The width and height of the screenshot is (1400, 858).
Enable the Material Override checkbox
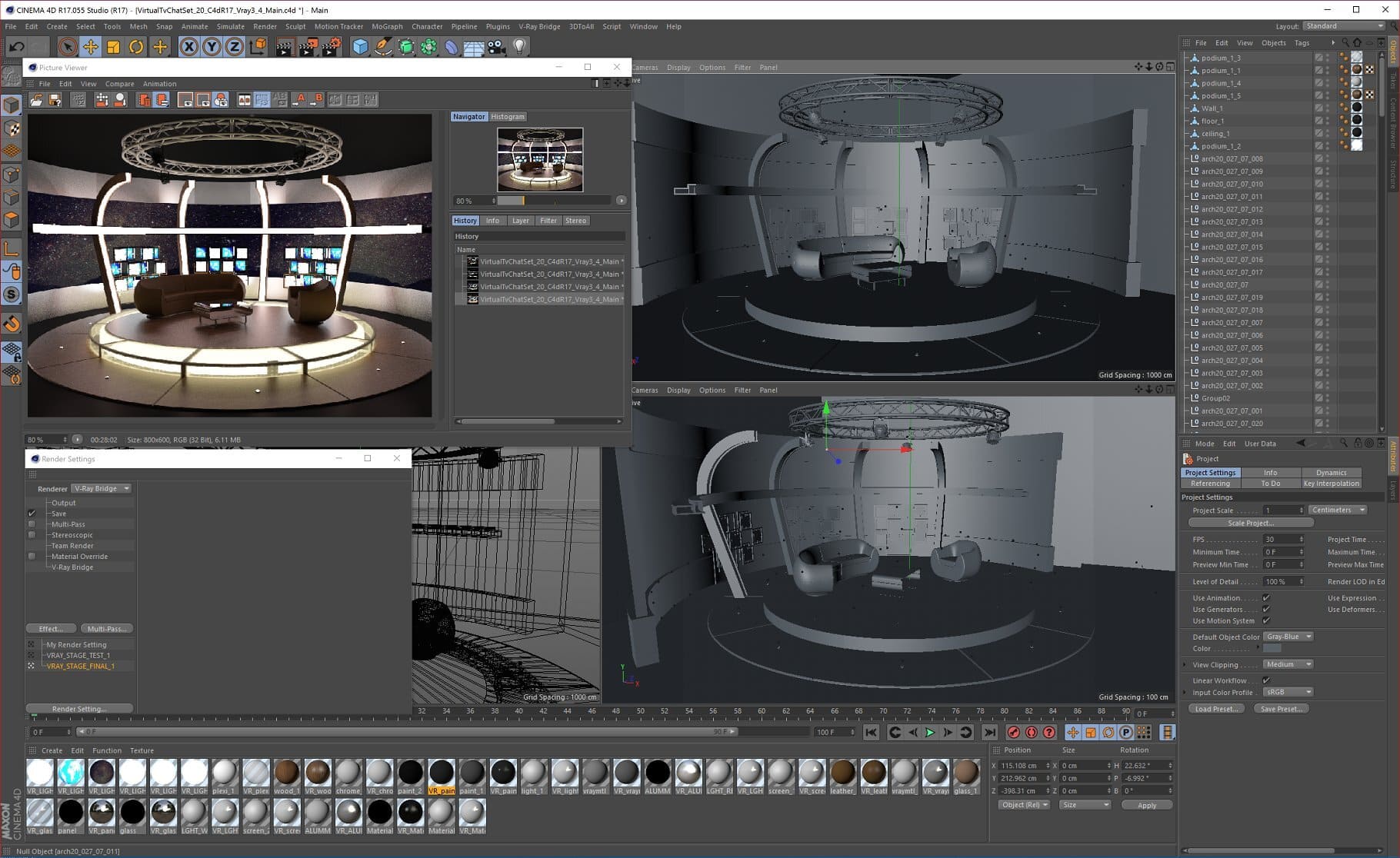pyautogui.click(x=32, y=557)
